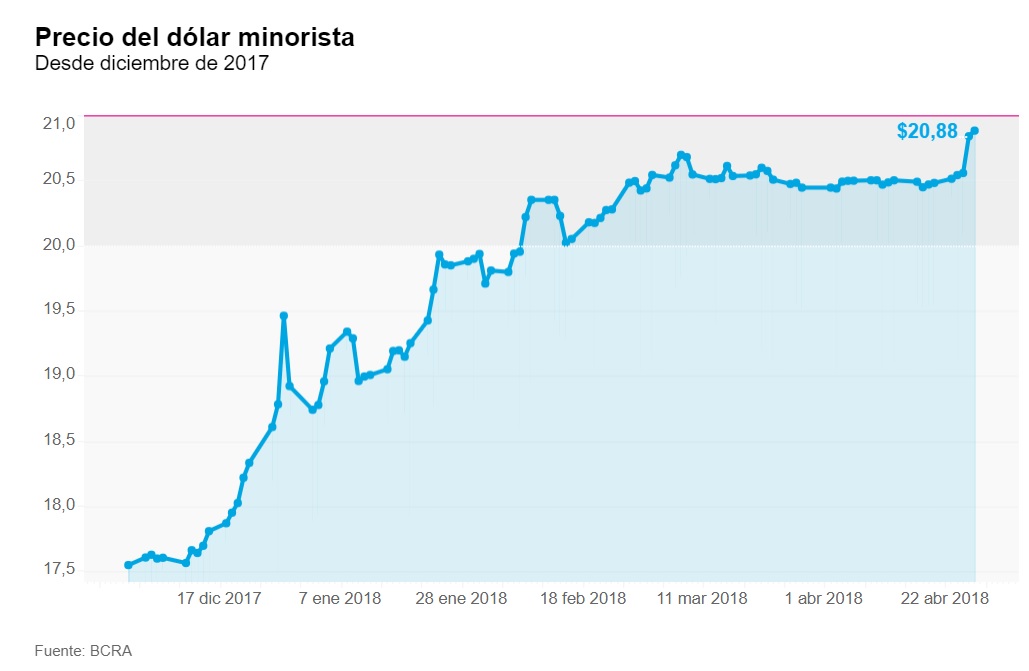Click the late-December spike peak data point
This screenshot has height=671, width=1029.
[x=284, y=316]
